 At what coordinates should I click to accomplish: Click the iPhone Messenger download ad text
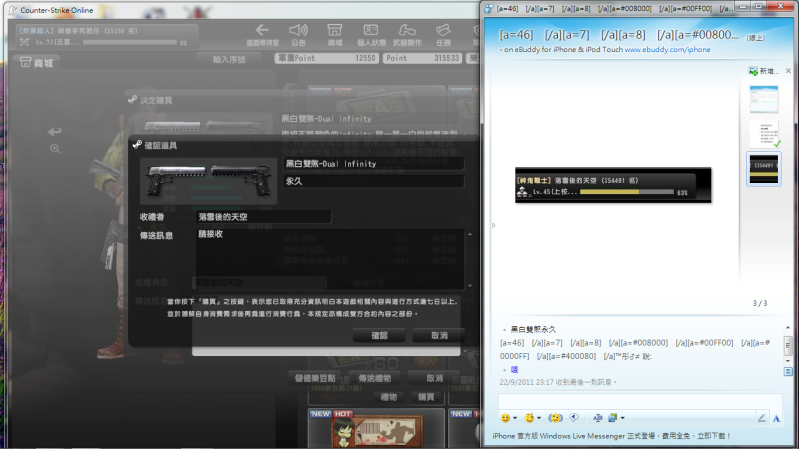[x=611, y=436]
